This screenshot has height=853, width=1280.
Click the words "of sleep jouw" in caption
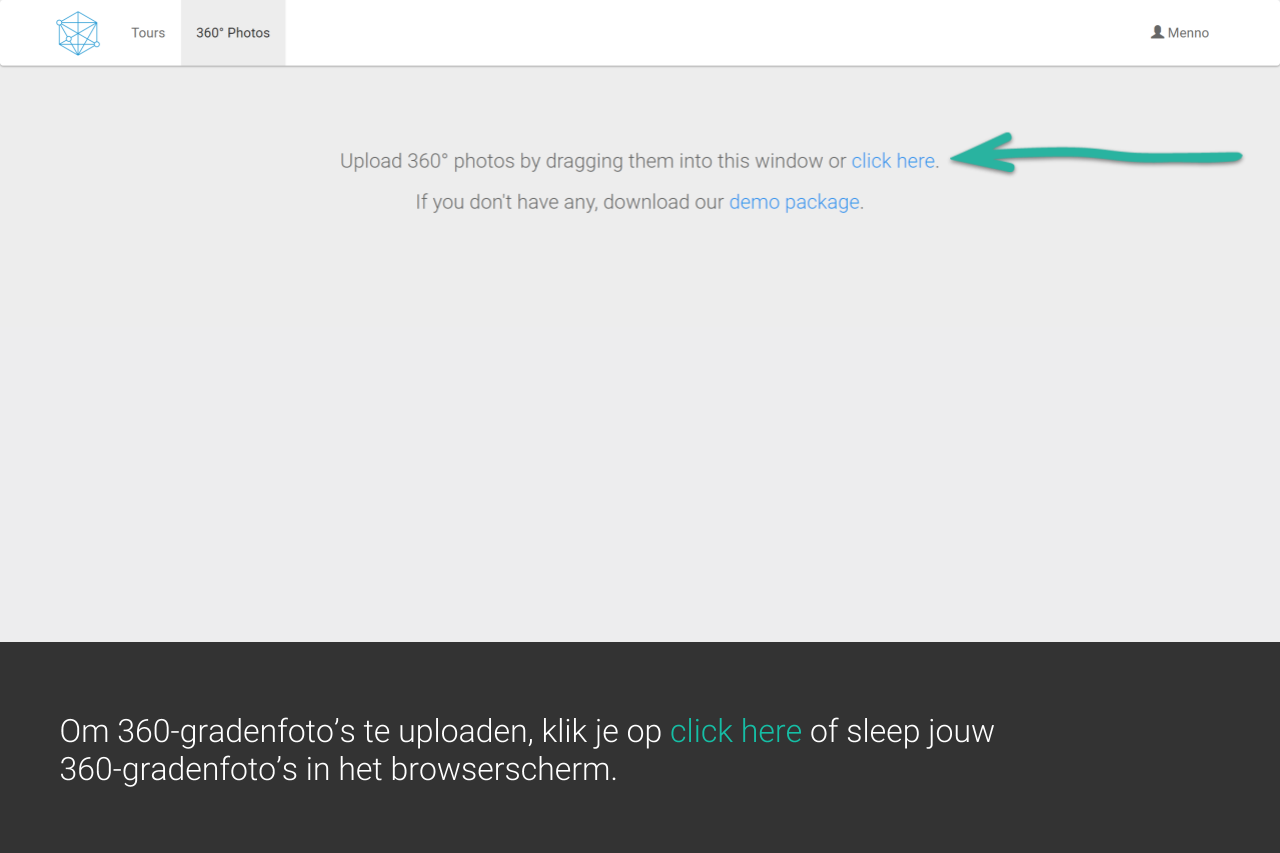(902, 731)
